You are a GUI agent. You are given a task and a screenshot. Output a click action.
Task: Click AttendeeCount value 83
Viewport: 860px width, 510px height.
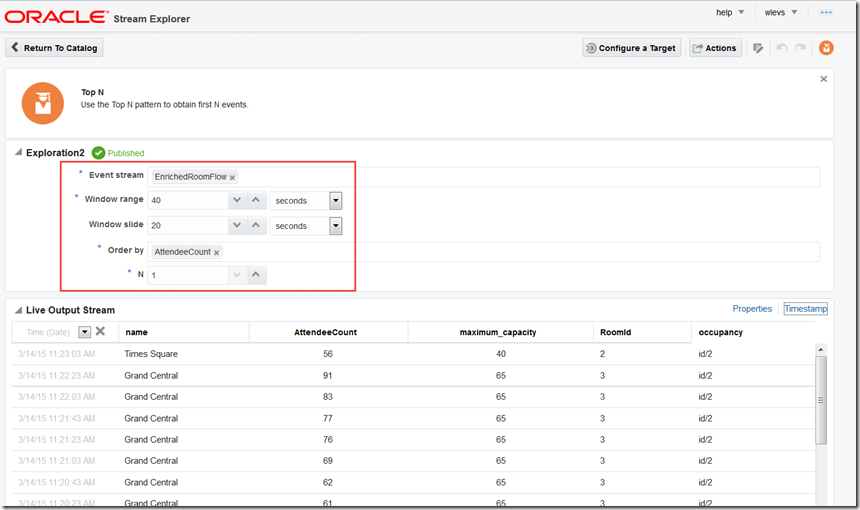327,396
